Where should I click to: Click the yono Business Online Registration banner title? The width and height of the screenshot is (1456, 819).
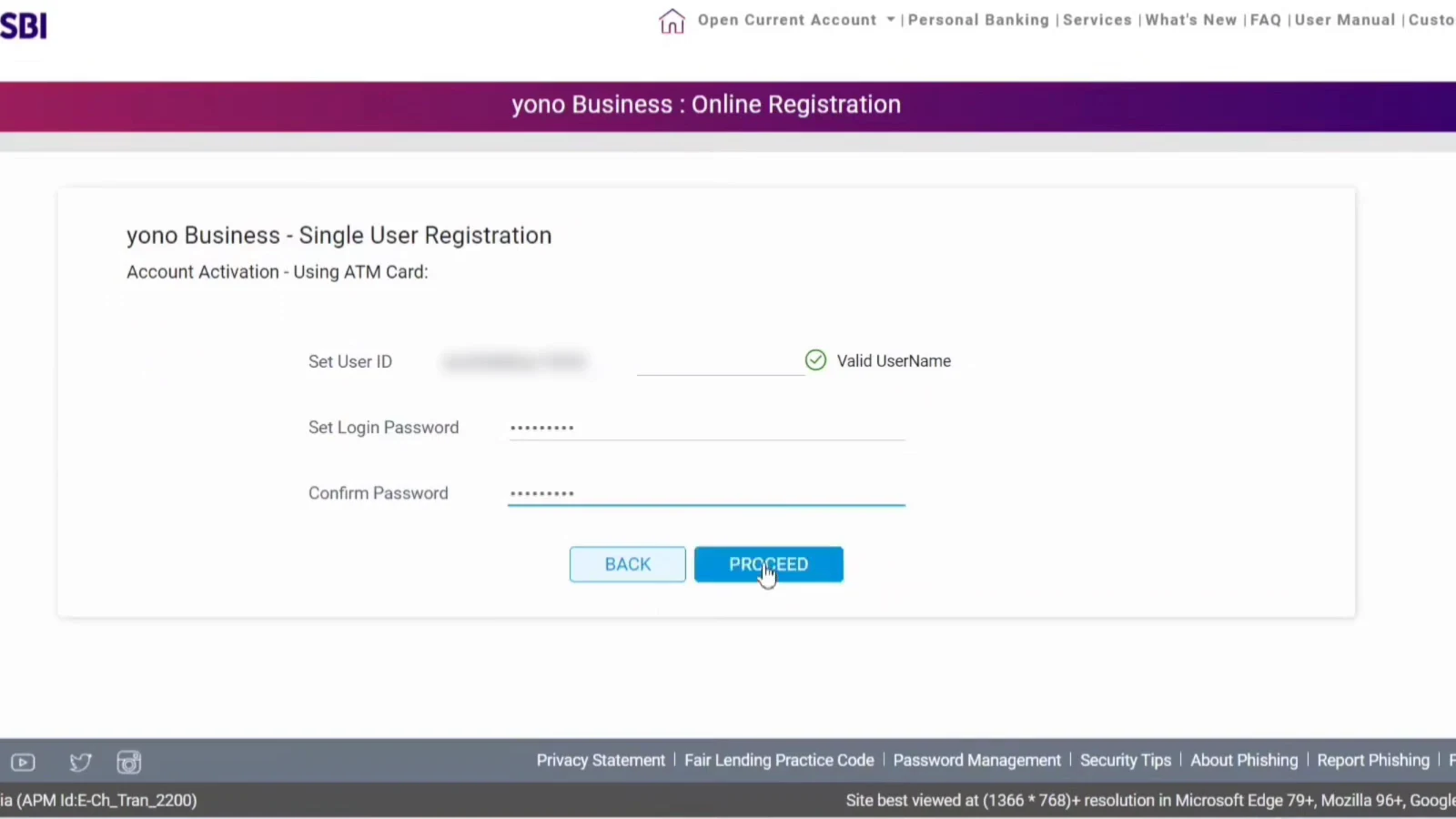706,105
